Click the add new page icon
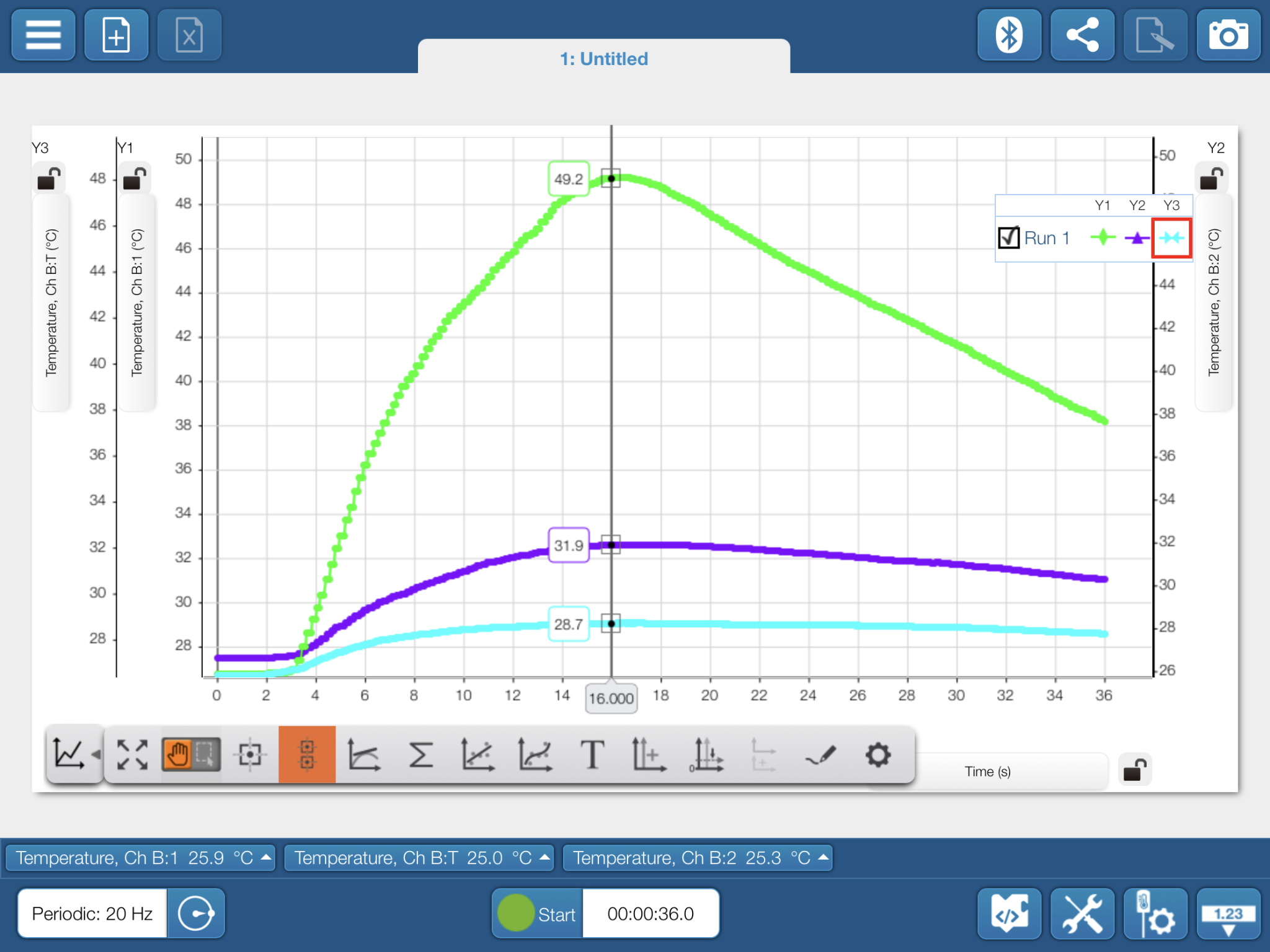This screenshot has height=952, width=1270. [x=116, y=35]
